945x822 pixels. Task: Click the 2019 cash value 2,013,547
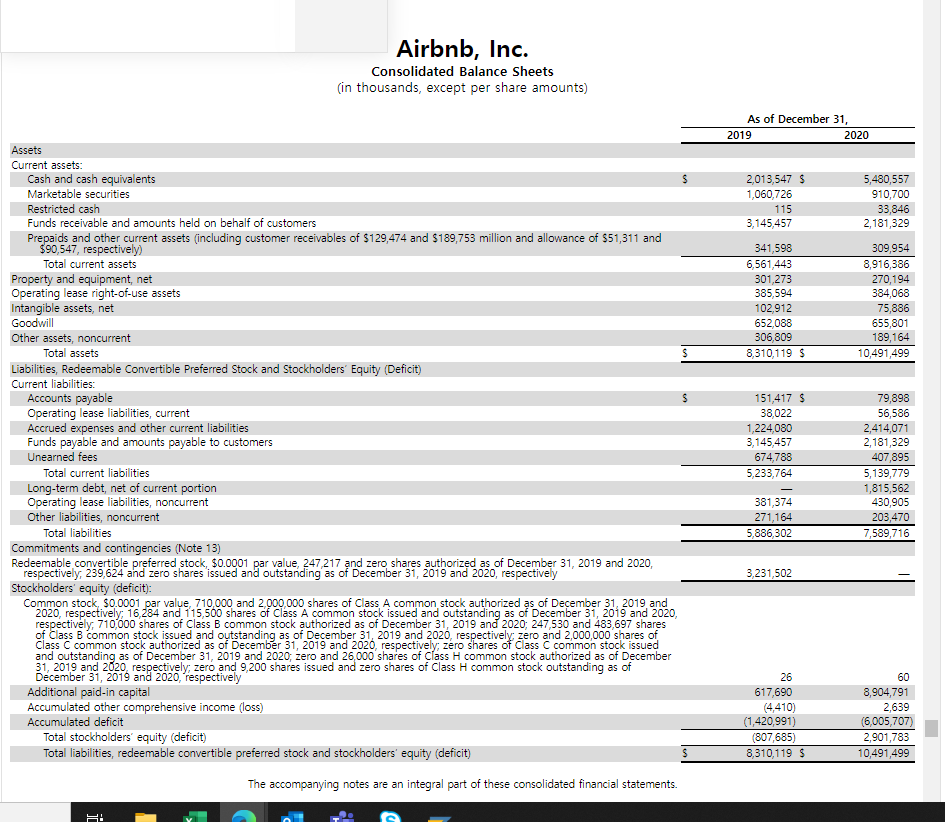click(x=768, y=179)
